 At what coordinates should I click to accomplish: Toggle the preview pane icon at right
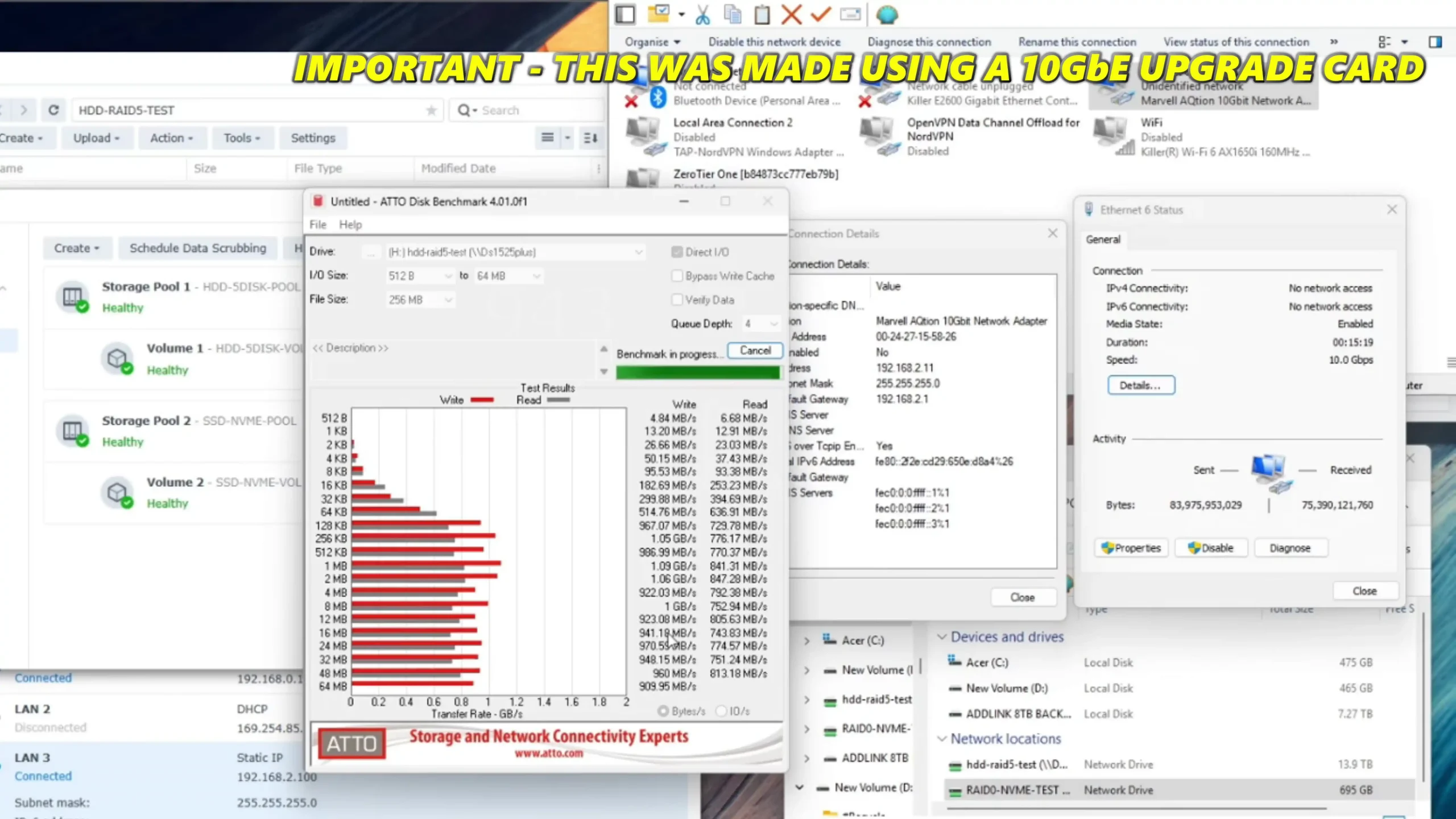coord(1435,42)
